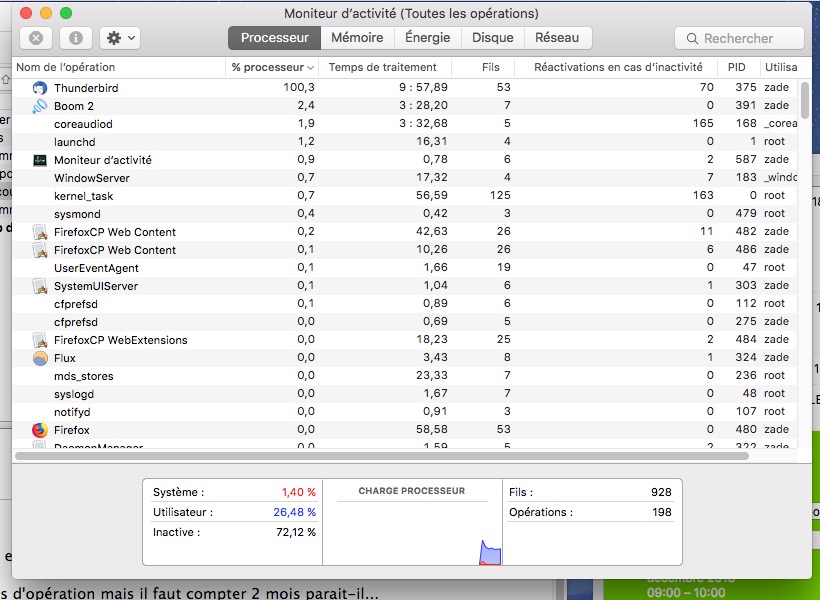Select the WindowServer process row
This screenshot has width=820, height=600.
coord(405,178)
